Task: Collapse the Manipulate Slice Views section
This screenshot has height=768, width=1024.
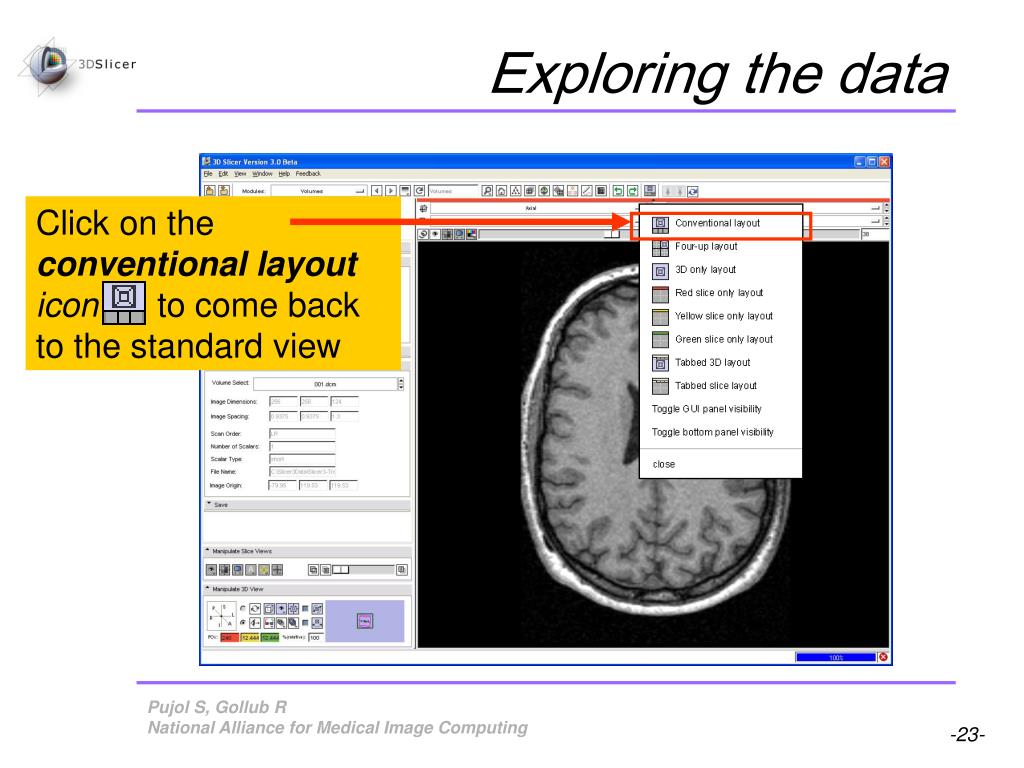Action: click(307, 551)
